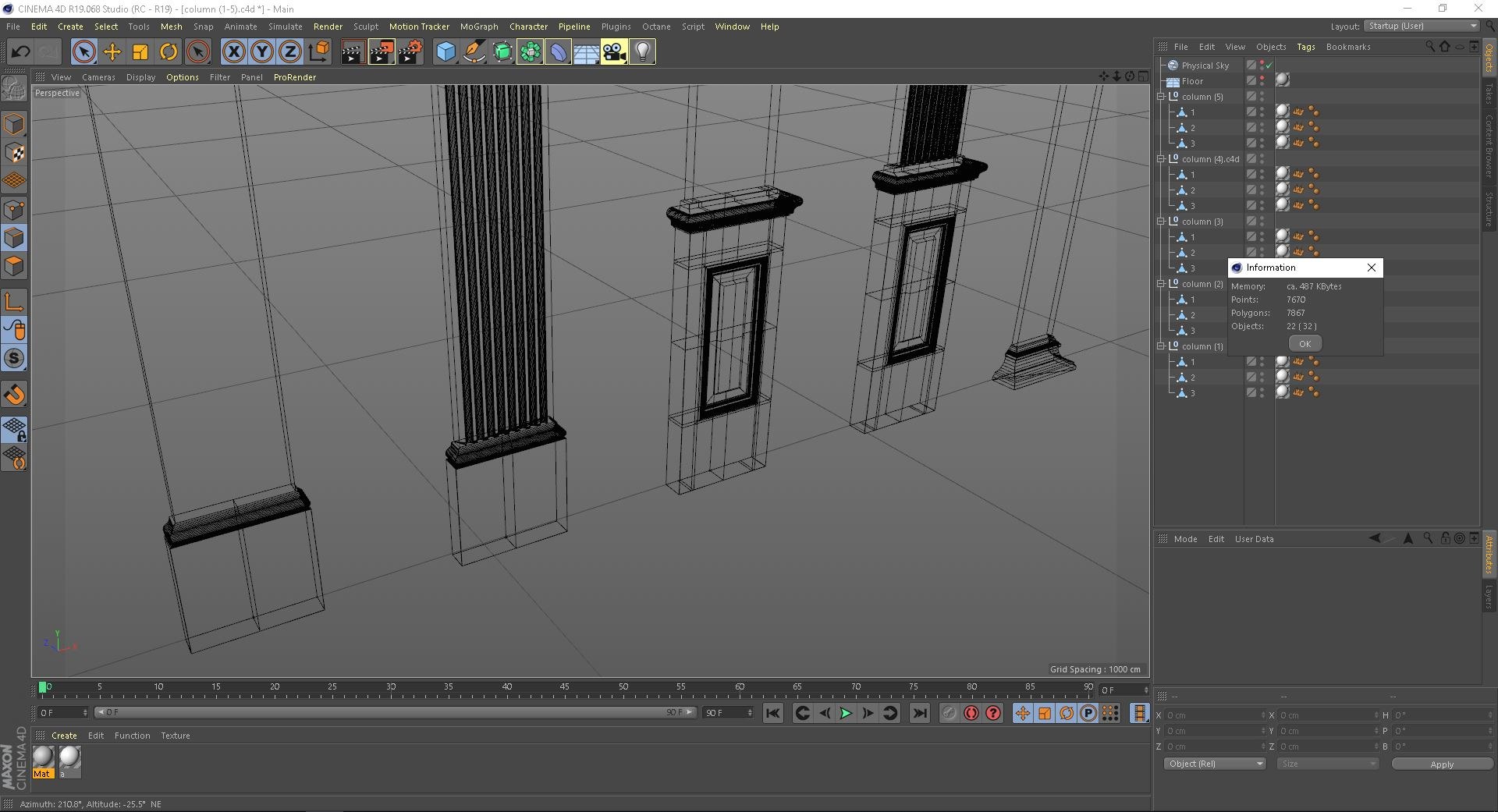Click the timeline range slider bar
The width and height of the screenshot is (1498, 812).
point(394,712)
